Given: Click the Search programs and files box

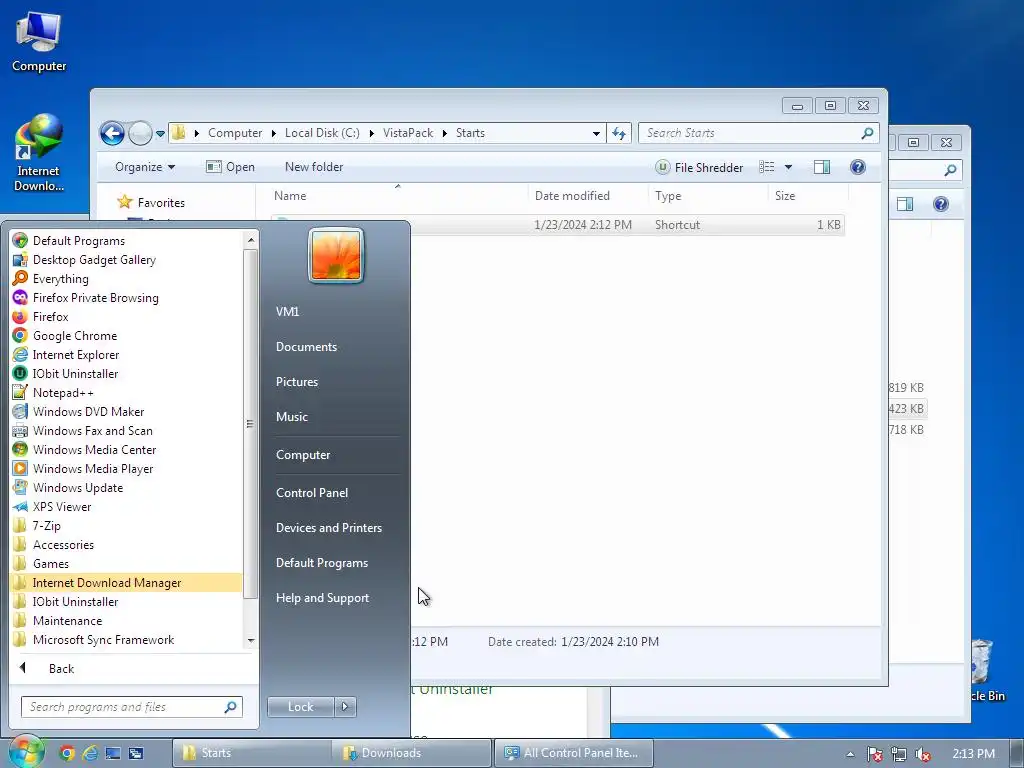Looking at the screenshot, I should pos(131,707).
